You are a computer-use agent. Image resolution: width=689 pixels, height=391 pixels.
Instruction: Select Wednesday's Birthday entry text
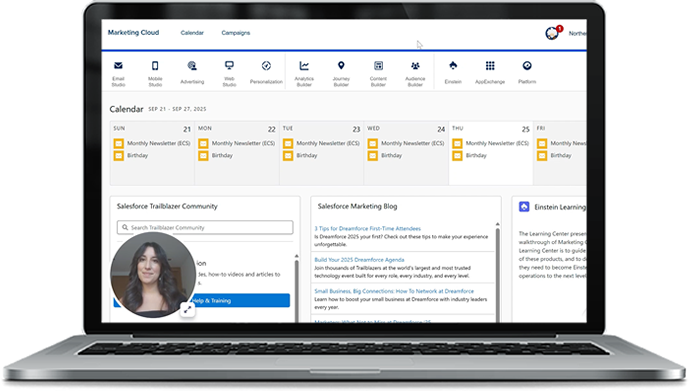[x=392, y=156]
